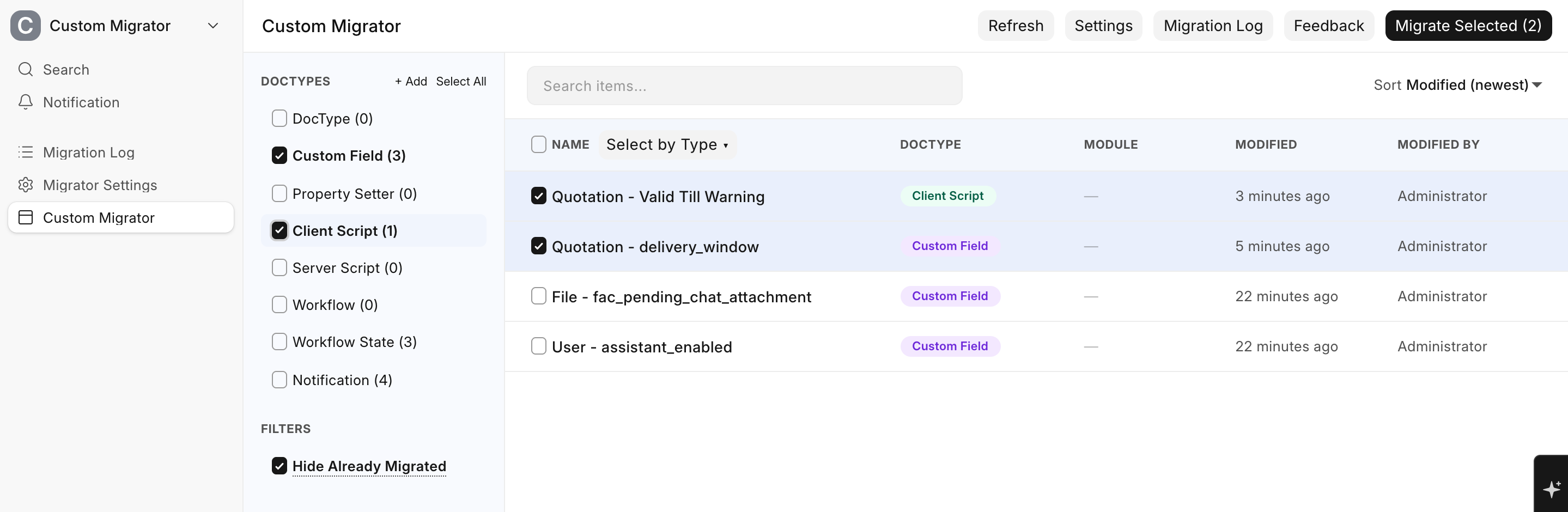
Task: Check the Workflow State (3) checkbox
Action: [x=279, y=342]
